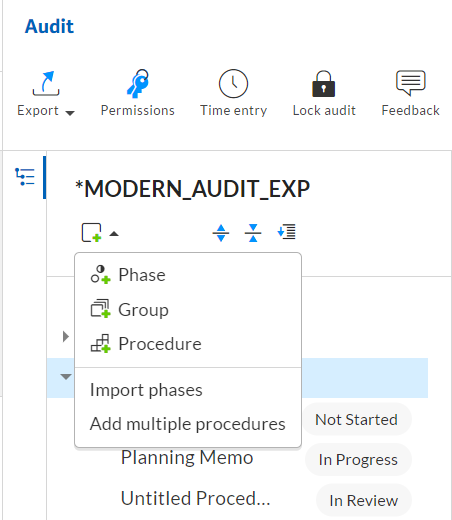
Task: Click the collapse all arrows icon
Action: (253, 233)
